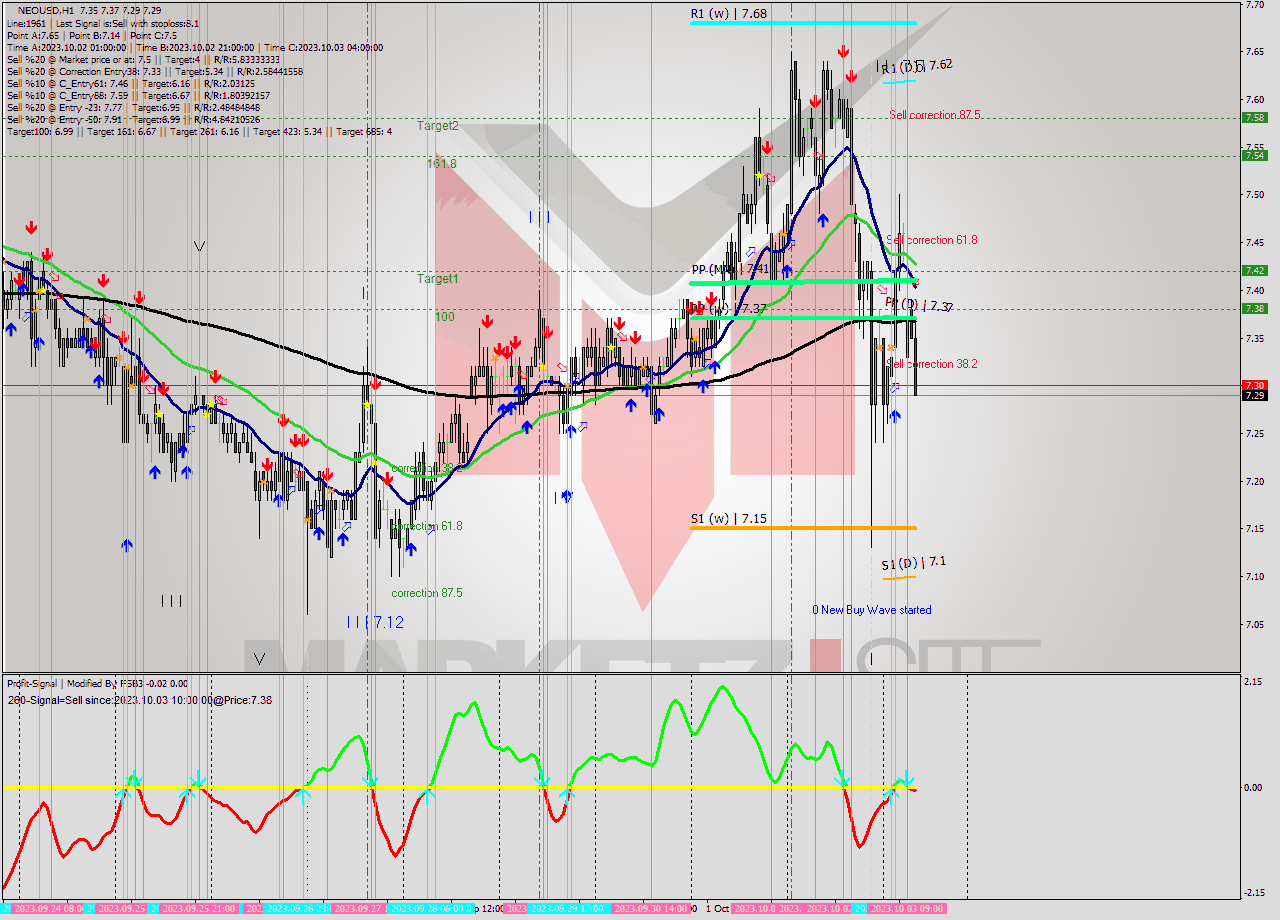Select the 161.8 Fibonacci label
Screen dimensions: 1280x920
coord(441,162)
